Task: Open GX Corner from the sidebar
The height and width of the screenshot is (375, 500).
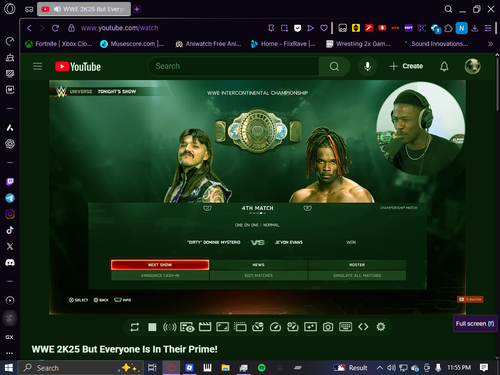Action: pyautogui.click(x=9, y=337)
